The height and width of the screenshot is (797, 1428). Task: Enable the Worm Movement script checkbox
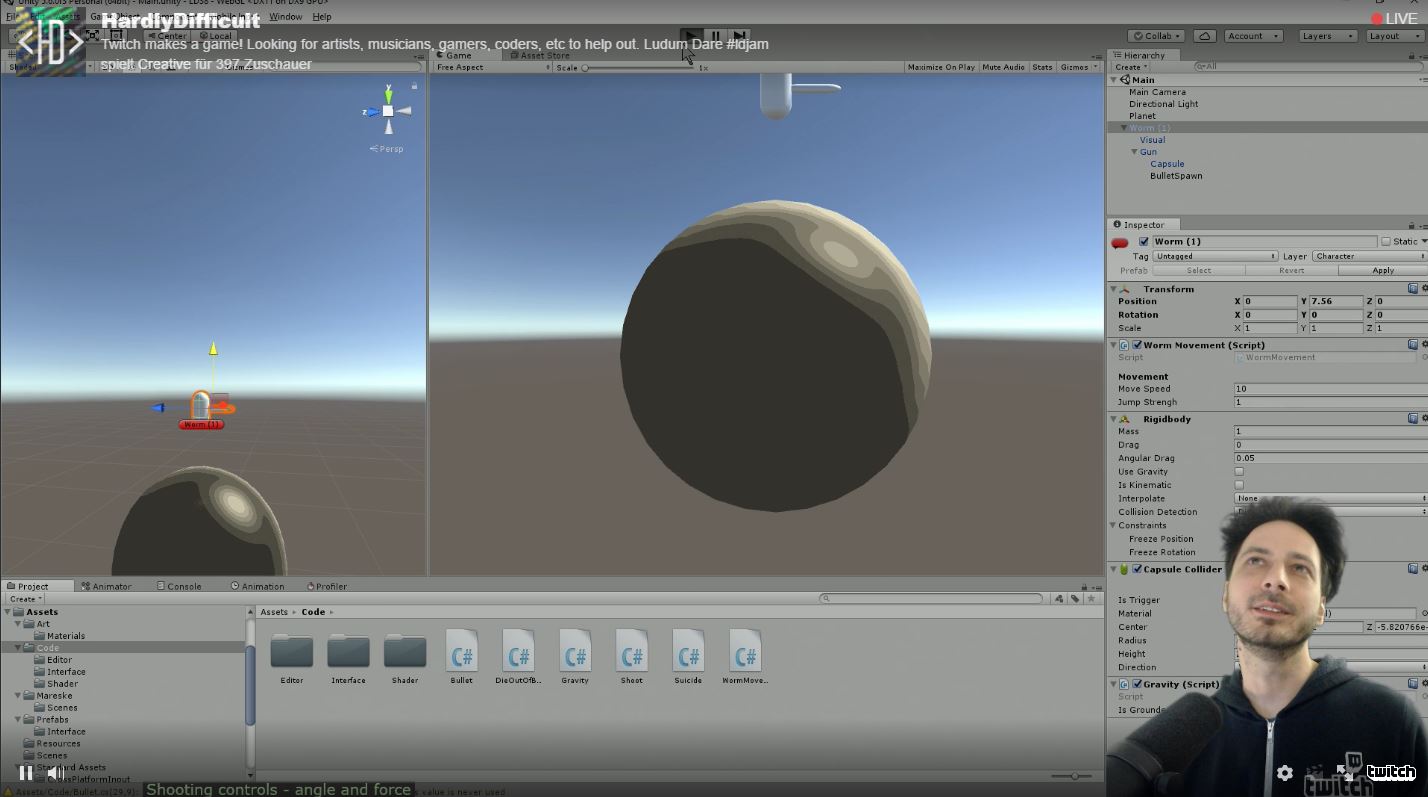(x=1137, y=345)
